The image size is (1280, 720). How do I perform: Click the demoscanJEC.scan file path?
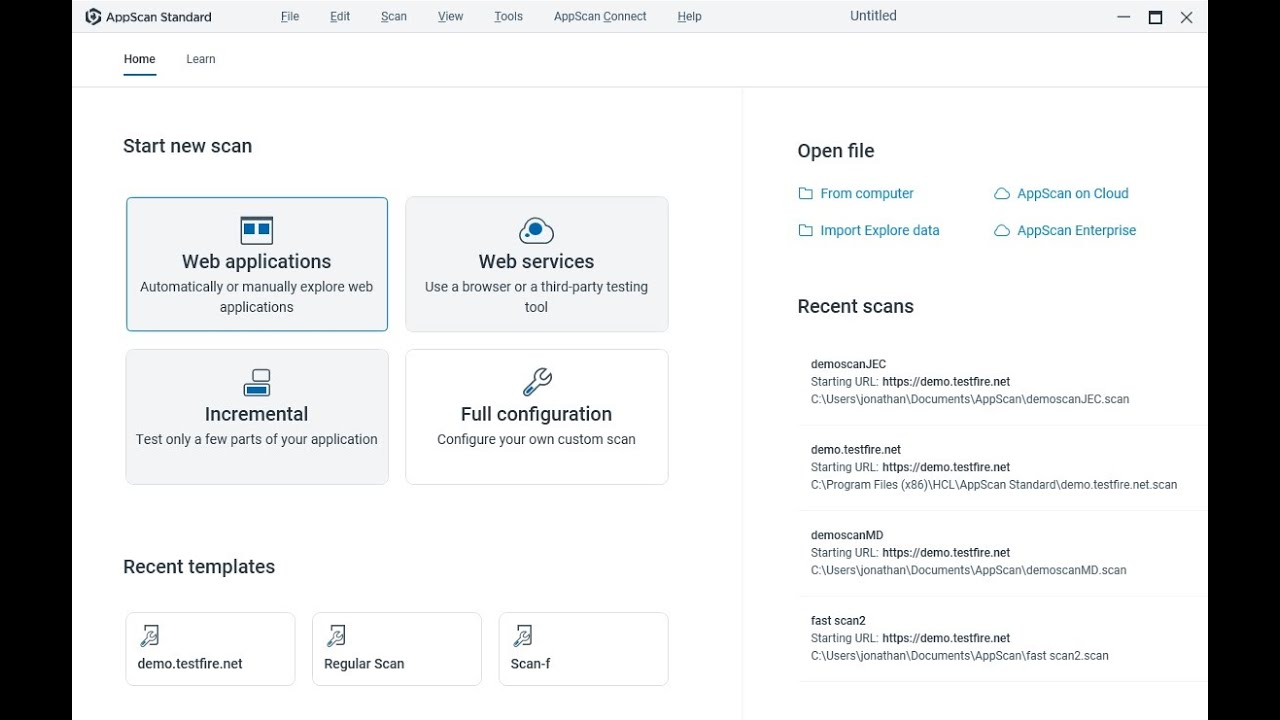tap(970, 399)
